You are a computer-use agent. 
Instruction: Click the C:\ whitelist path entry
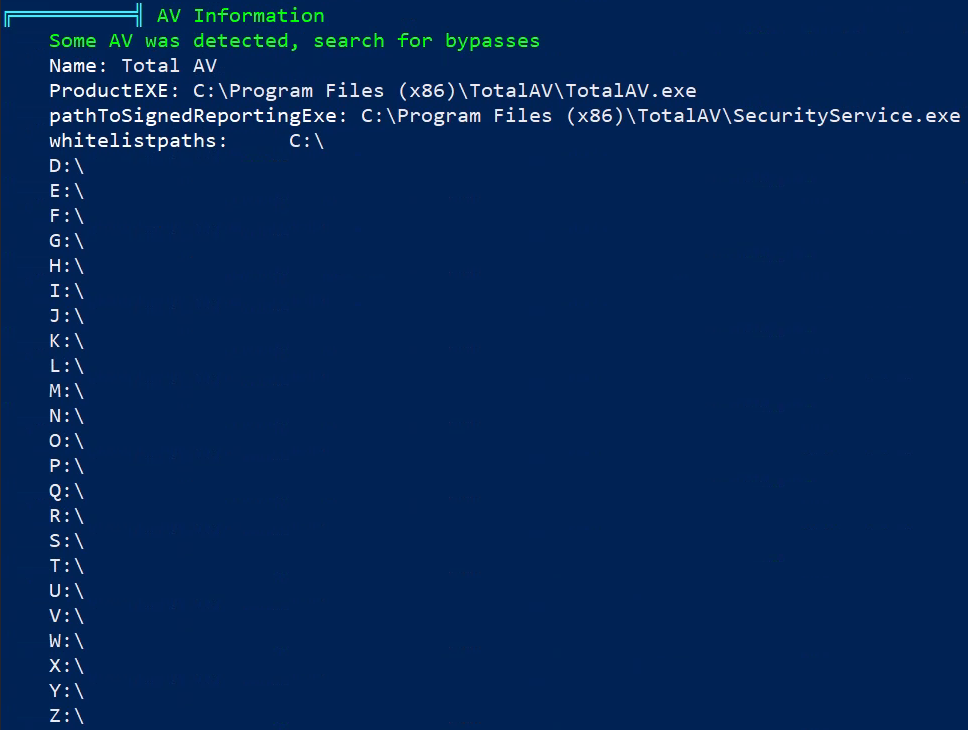306,141
